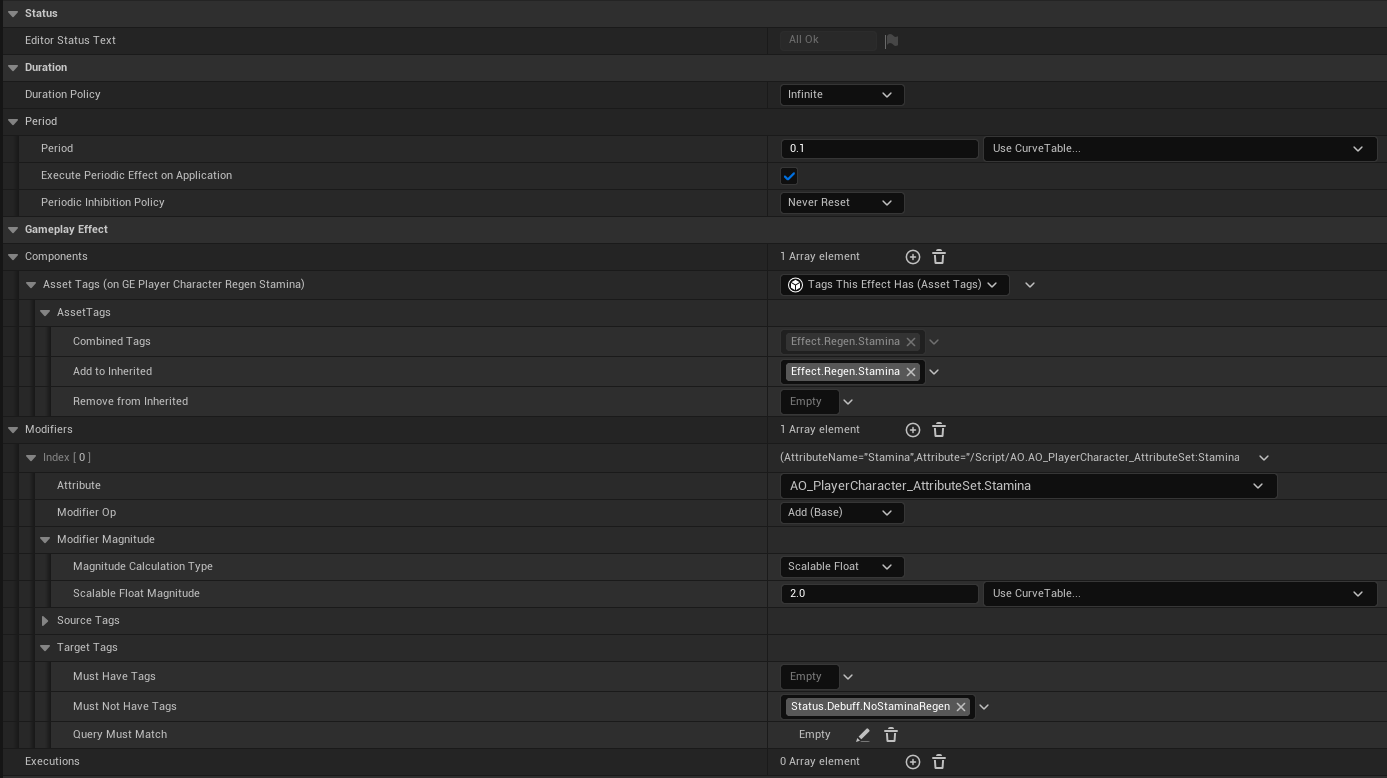Click the Must Have Tags Empty box
Viewport: 1387px width, 778px height.
click(809, 677)
